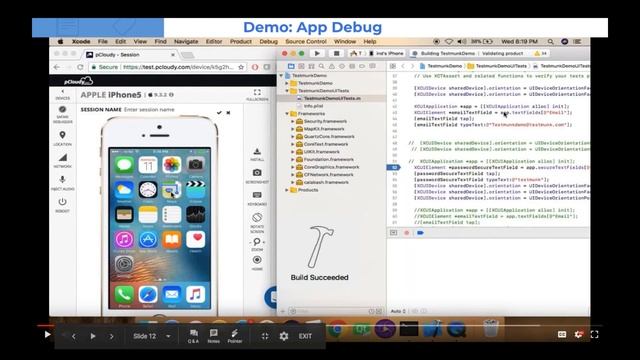Select the pCloudy - Session browser tab

[130, 54]
